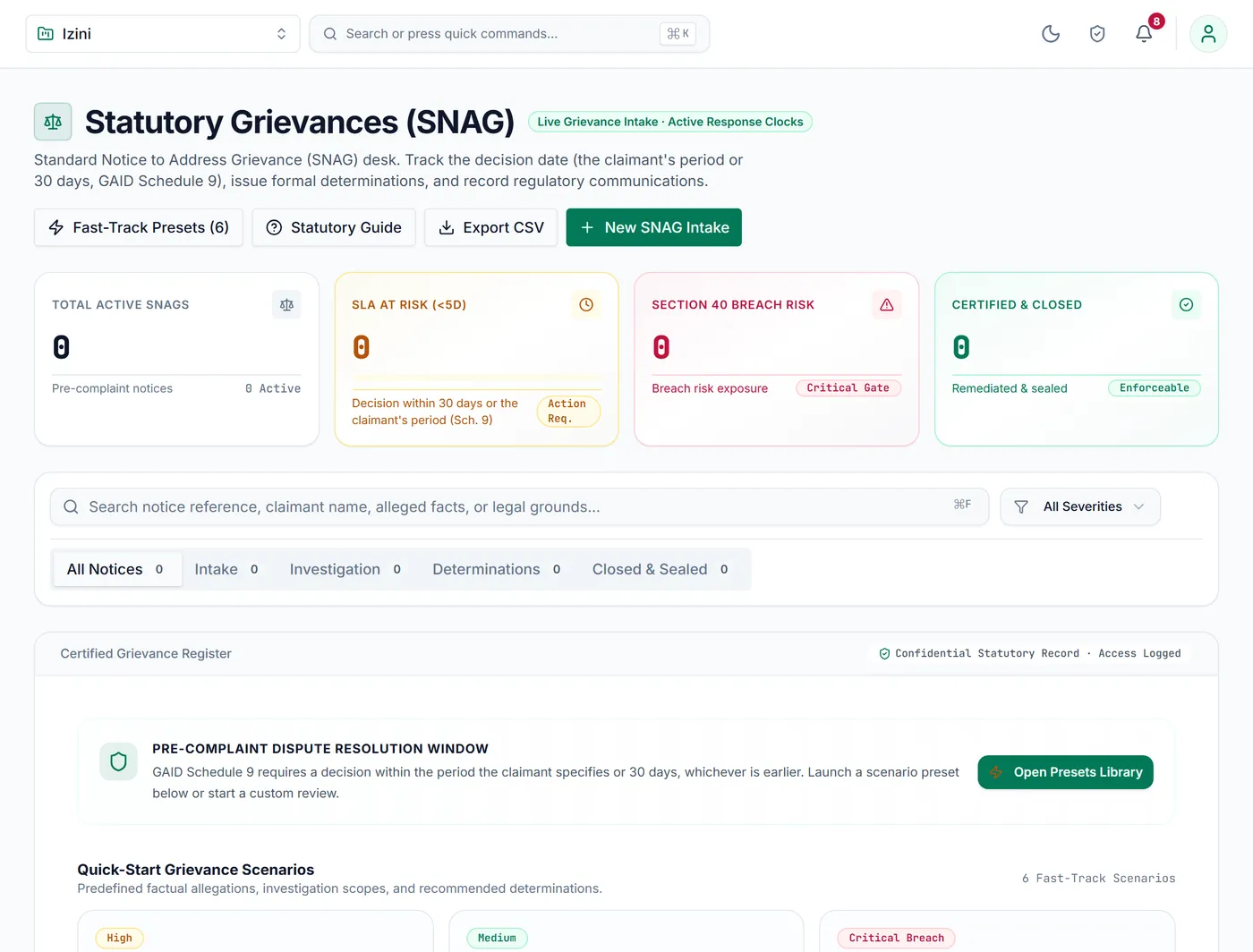
Task: Focus the notice reference search field
Action: pyautogui.click(x=519, y=506)
